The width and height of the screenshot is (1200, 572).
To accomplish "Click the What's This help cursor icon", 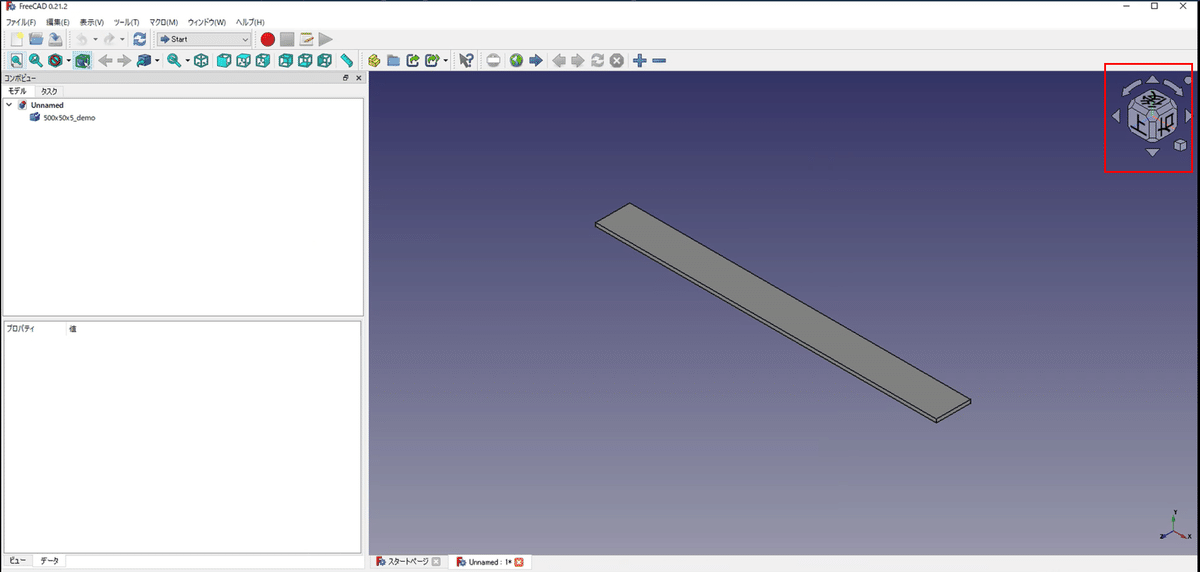I will click(466, 61).
